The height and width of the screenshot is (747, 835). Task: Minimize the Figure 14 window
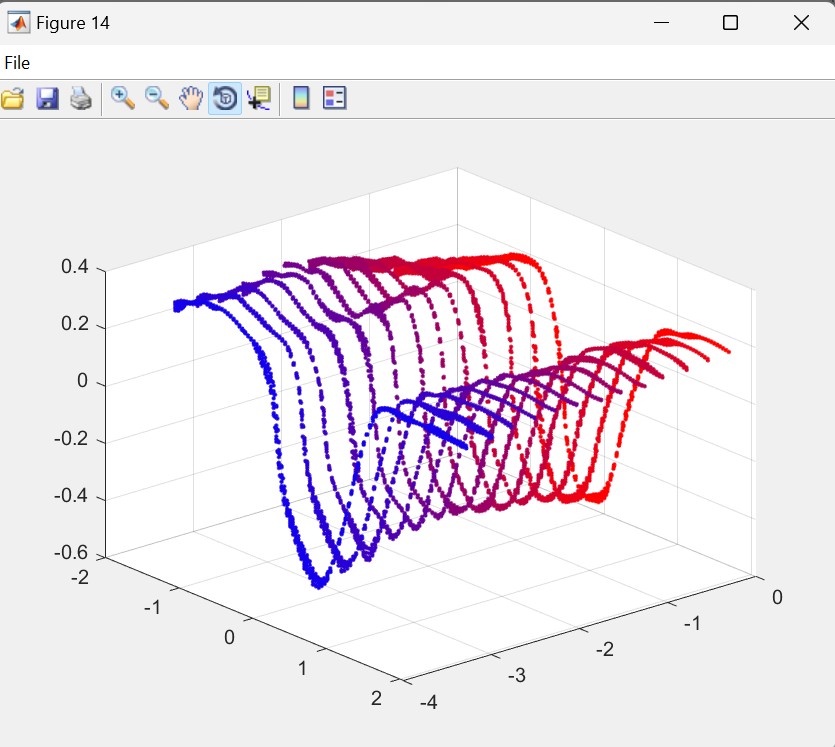(659, 23)
